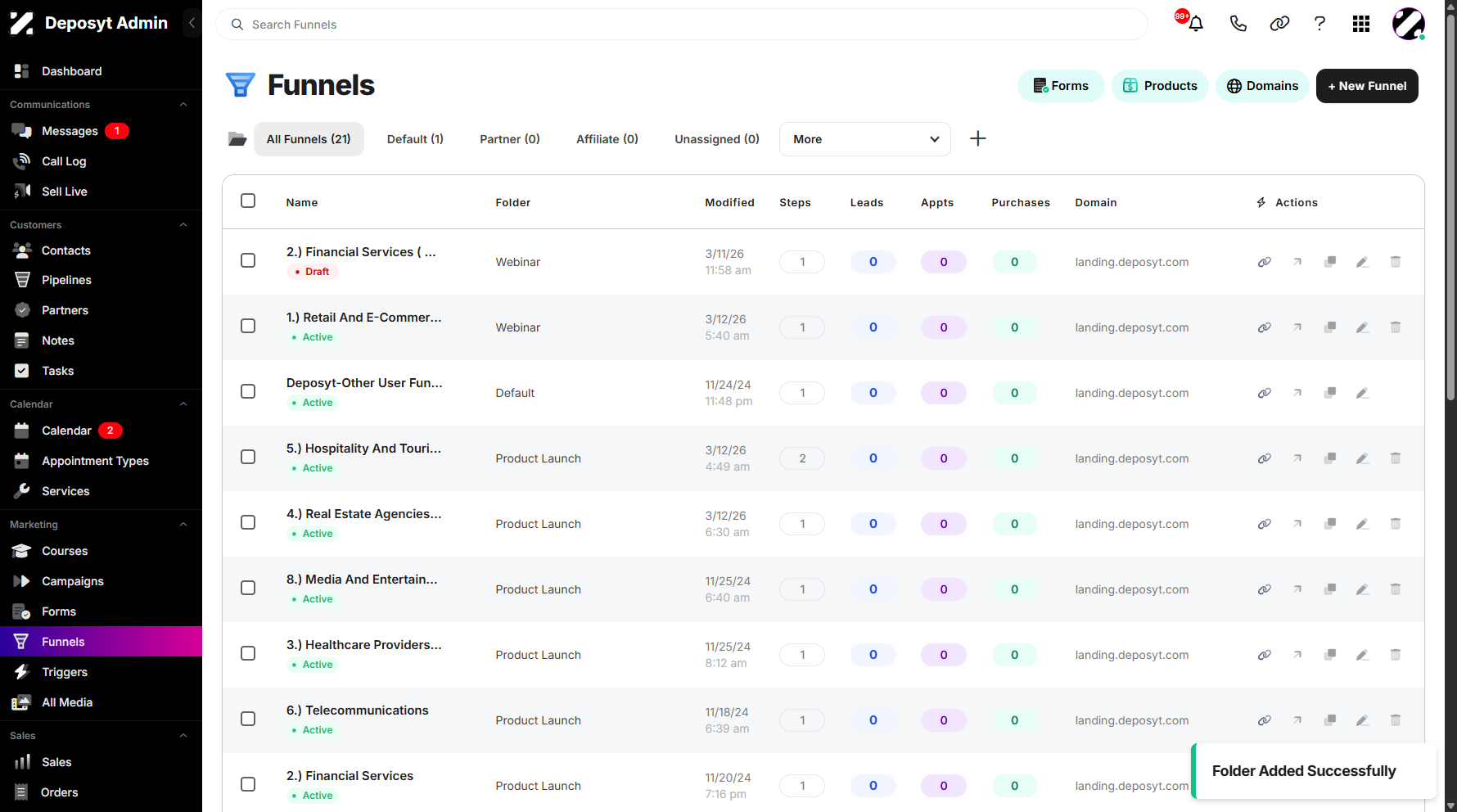The image size is (1457, 812).
Task: Check the 2.) Financial Services Draft row checkbox
Action: 248,260
